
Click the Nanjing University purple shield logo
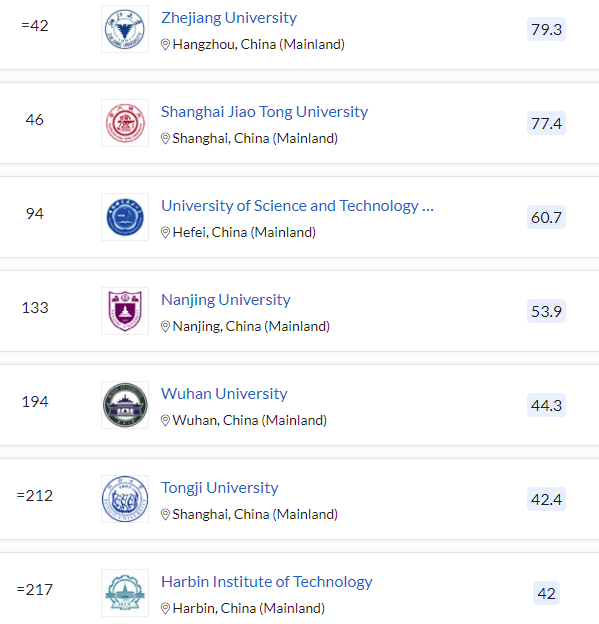(125, 311)
